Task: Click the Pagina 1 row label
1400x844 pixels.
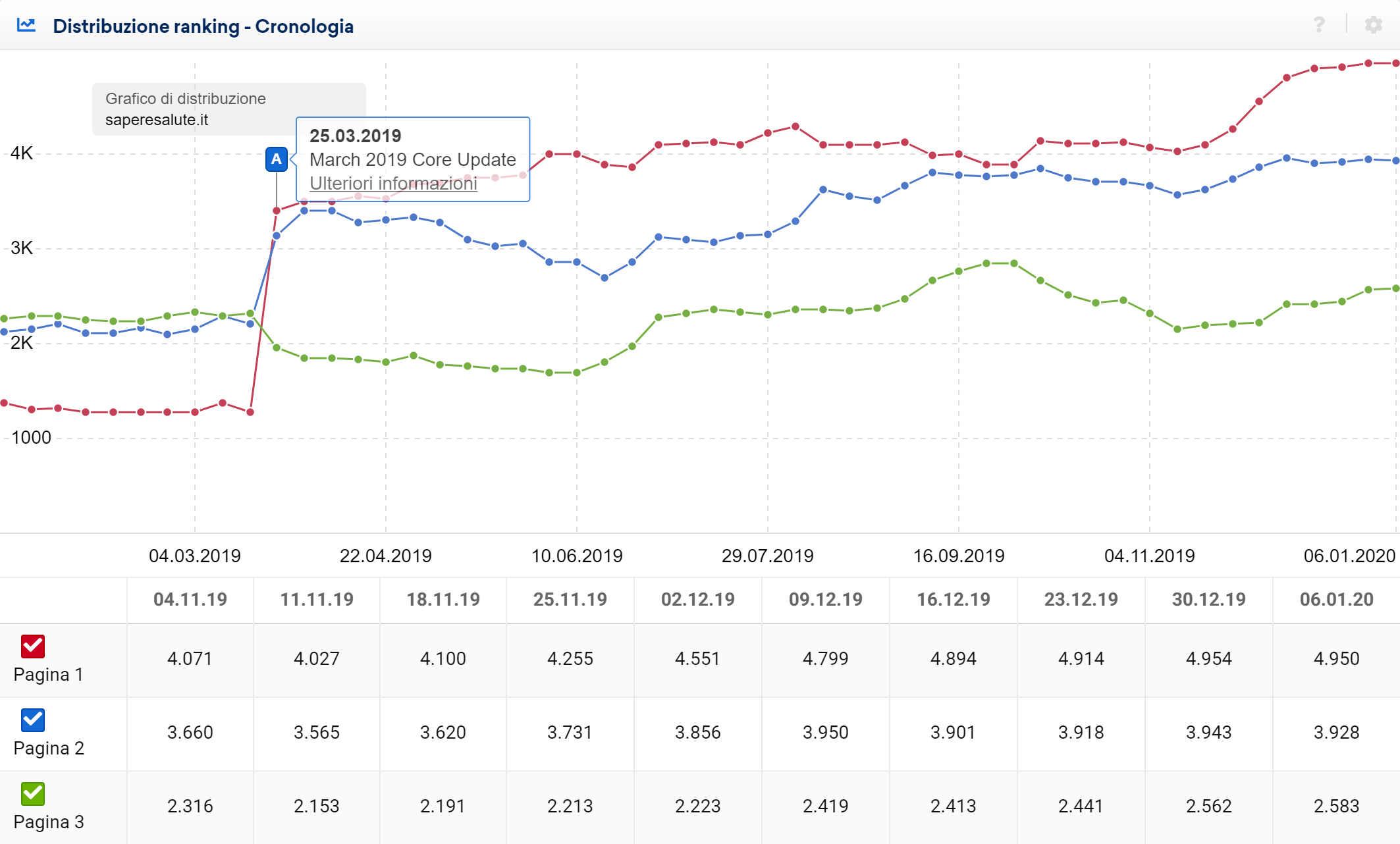Action: [x=48, y=675]
